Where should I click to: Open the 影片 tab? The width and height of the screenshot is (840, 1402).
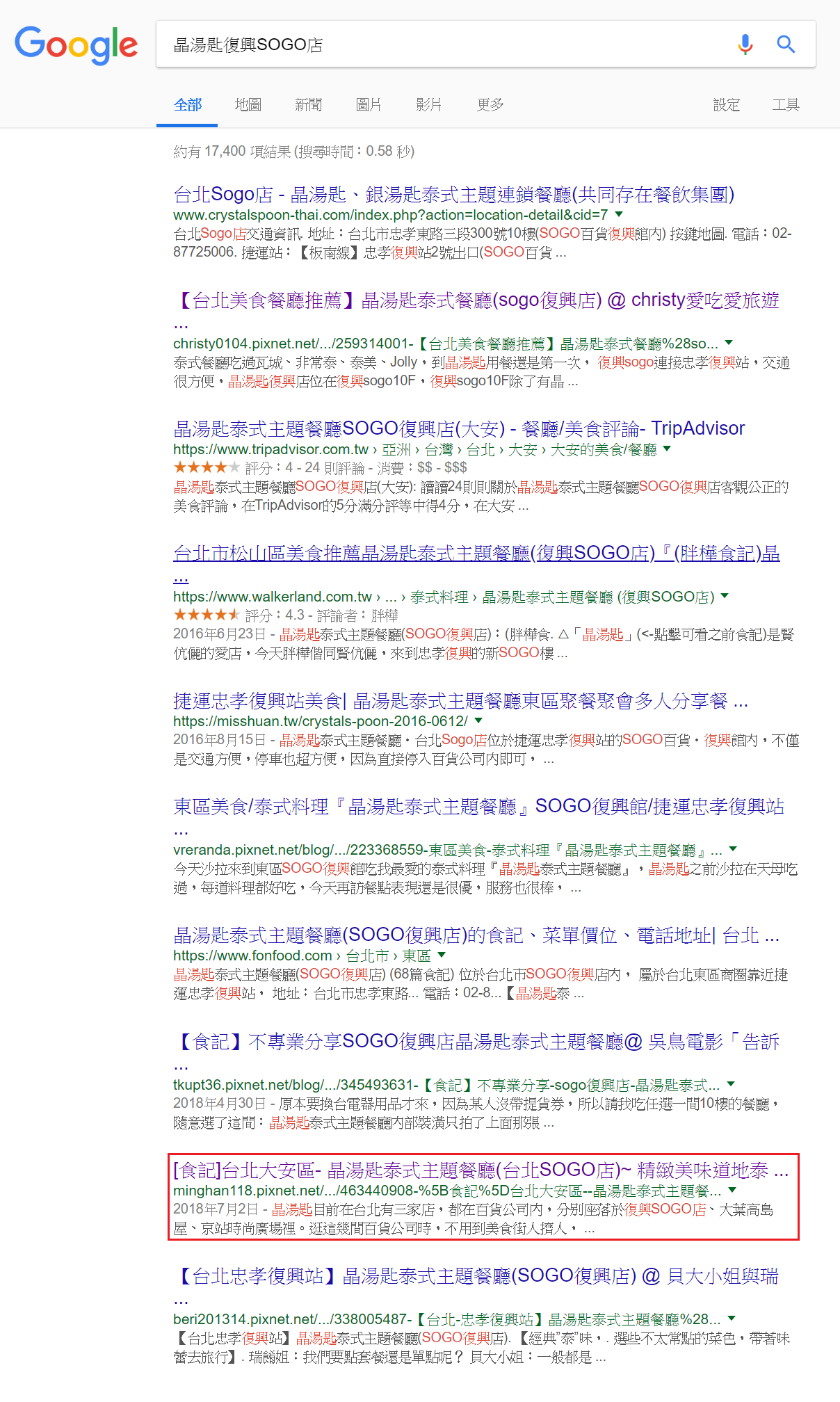[428, 105]
